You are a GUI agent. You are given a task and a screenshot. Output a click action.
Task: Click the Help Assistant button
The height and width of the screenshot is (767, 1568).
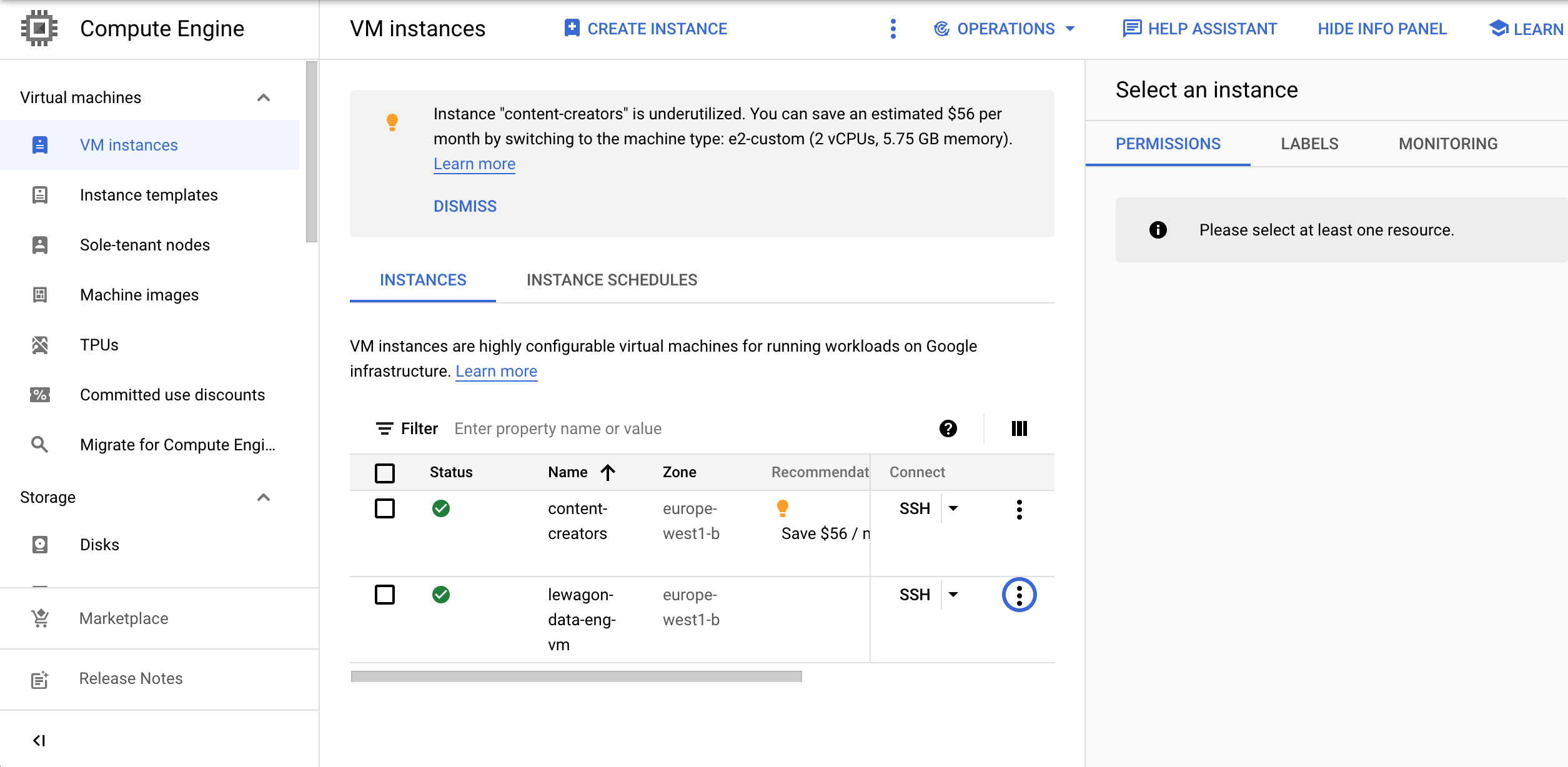coord(1199,29)
